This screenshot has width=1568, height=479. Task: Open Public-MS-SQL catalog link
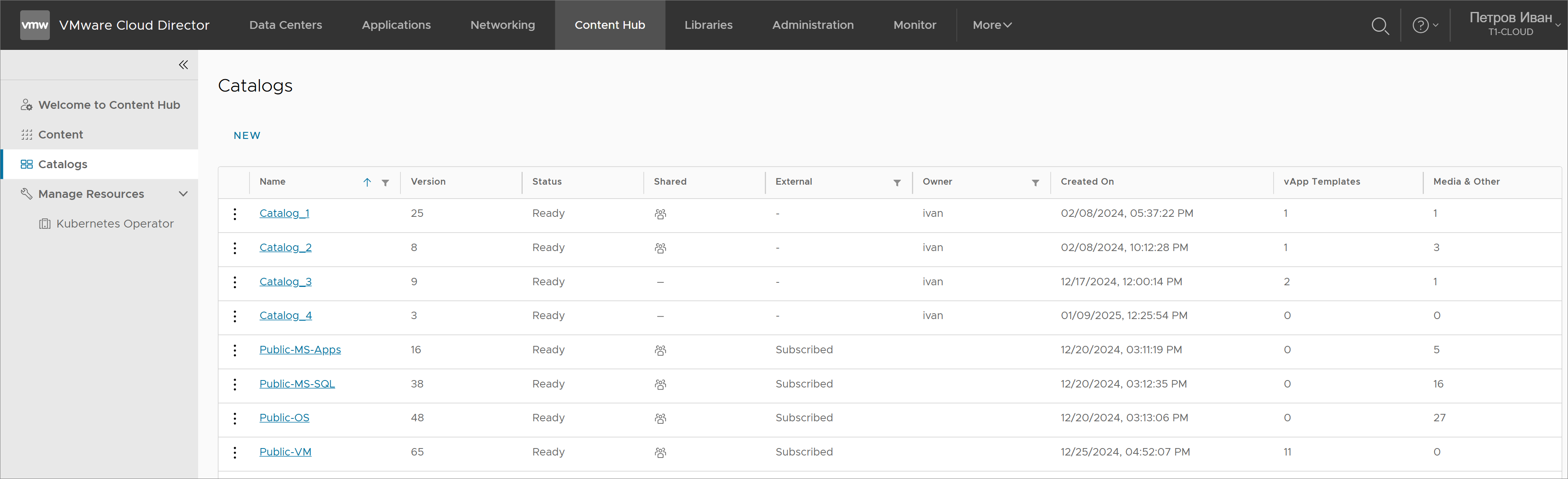pos(297,383)
